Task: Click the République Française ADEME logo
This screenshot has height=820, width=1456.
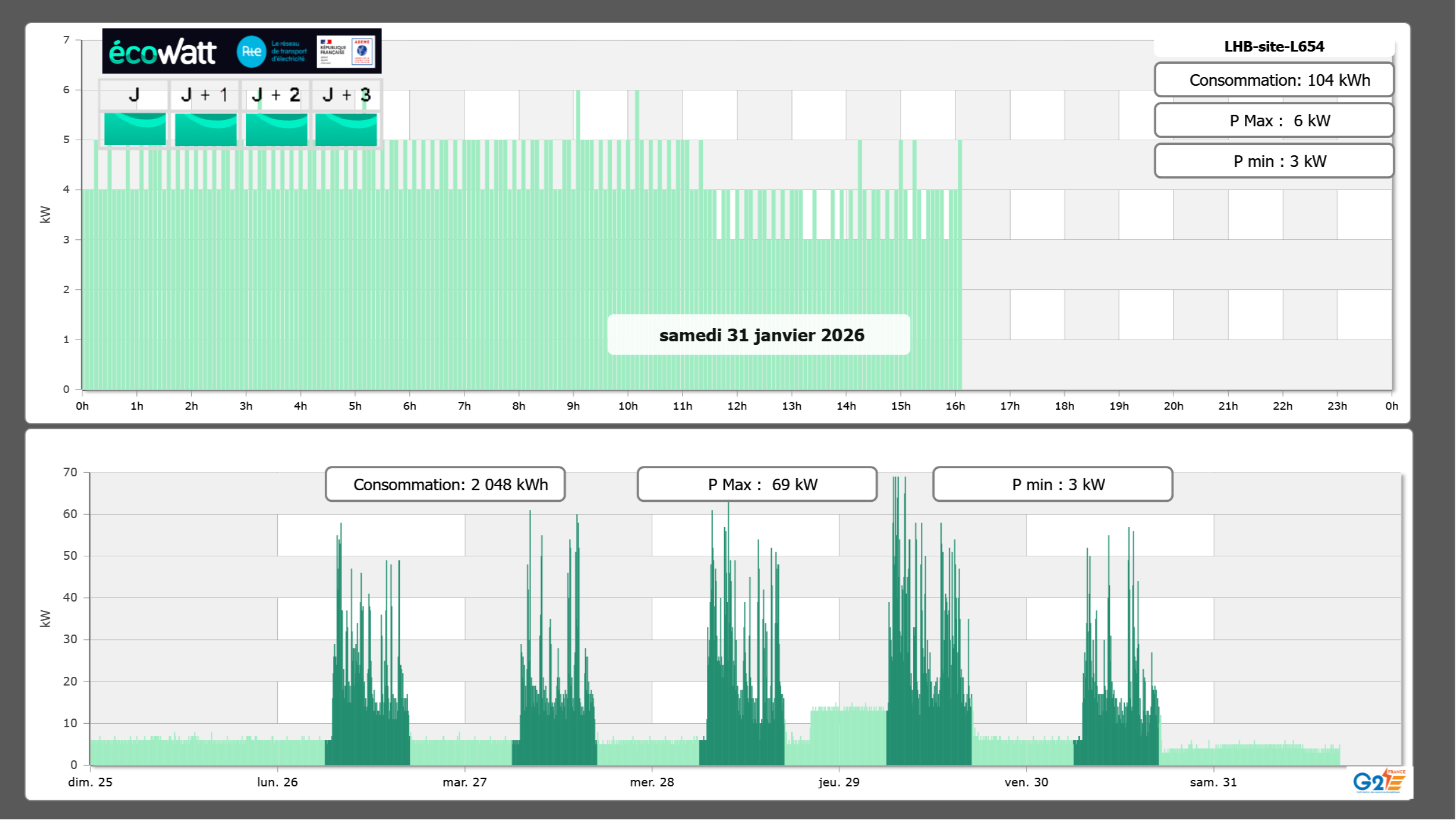Action: [x=346, y=52]
